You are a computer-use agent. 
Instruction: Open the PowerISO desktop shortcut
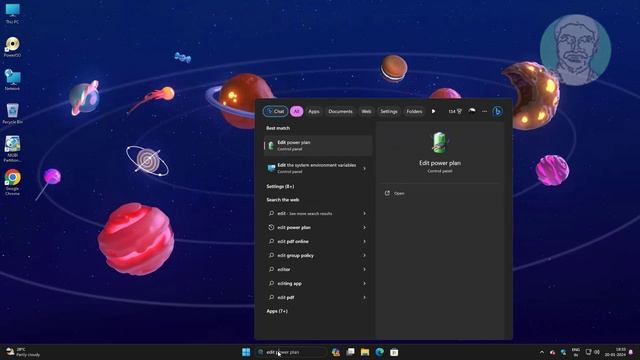(12, 47)
